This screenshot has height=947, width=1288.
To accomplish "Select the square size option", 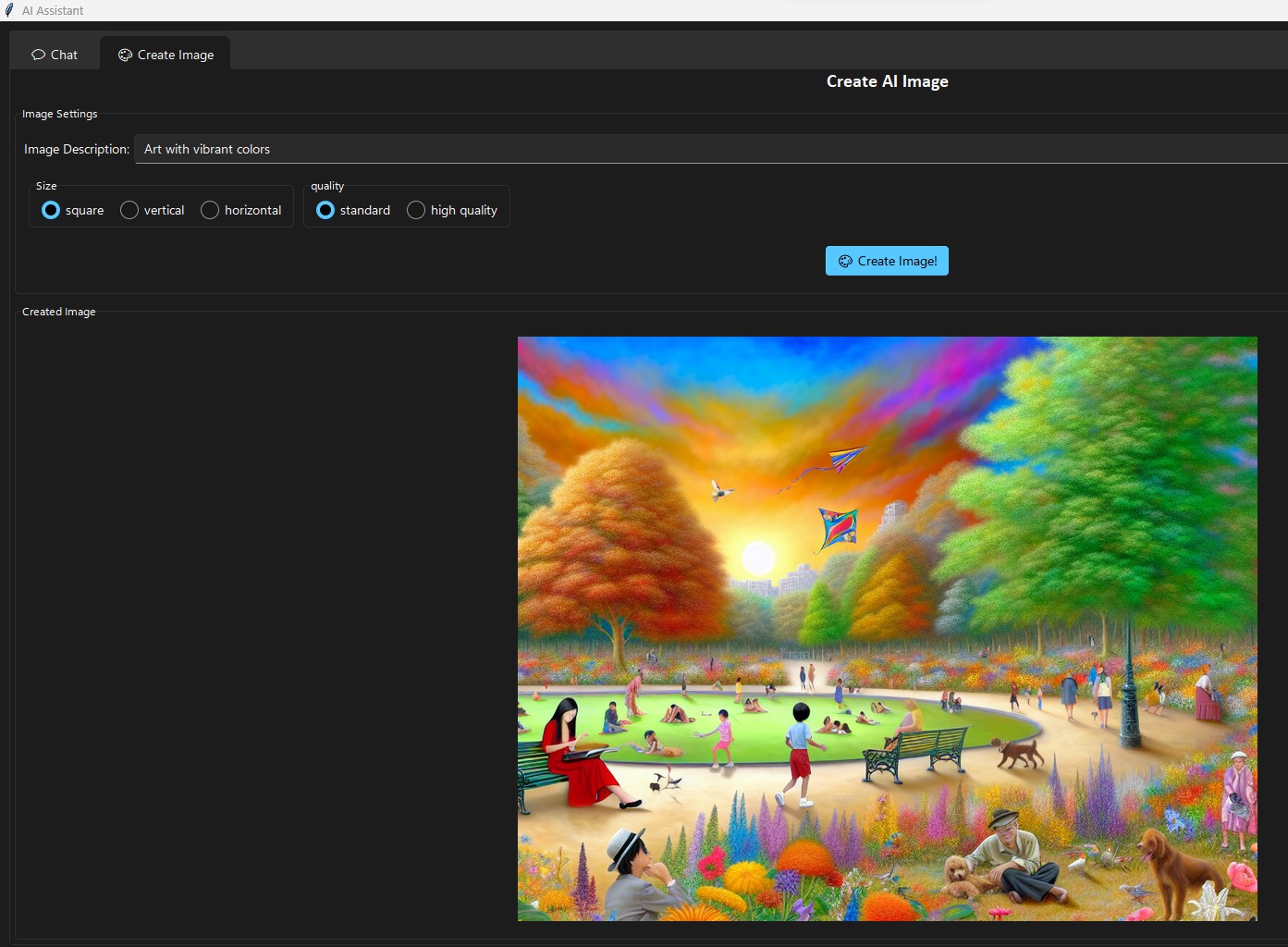I will coord(51,210).
